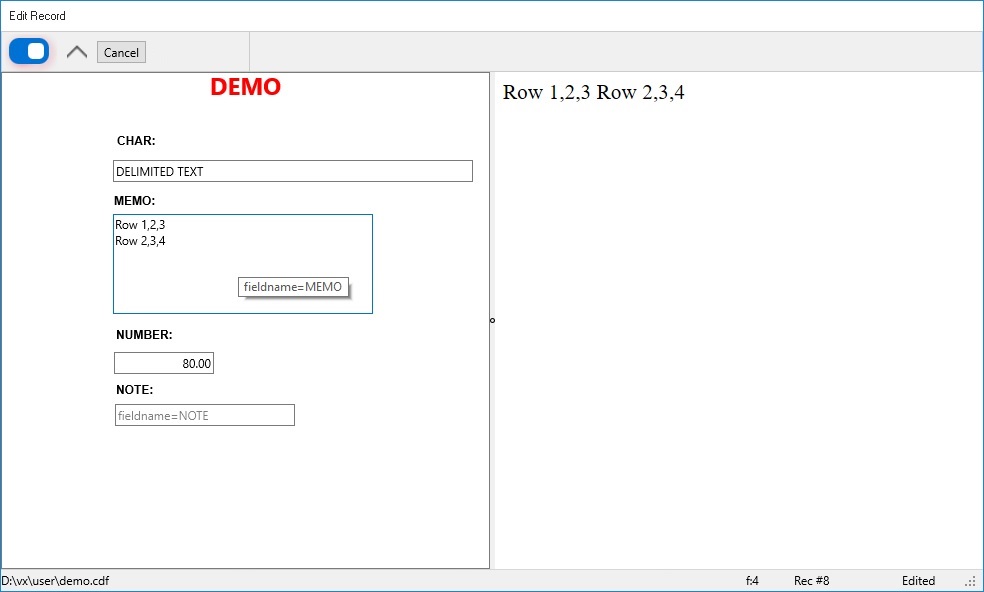The image size is (984, 592).
Task: Click the CHAR: field label
Action: [x=136, y=140]
